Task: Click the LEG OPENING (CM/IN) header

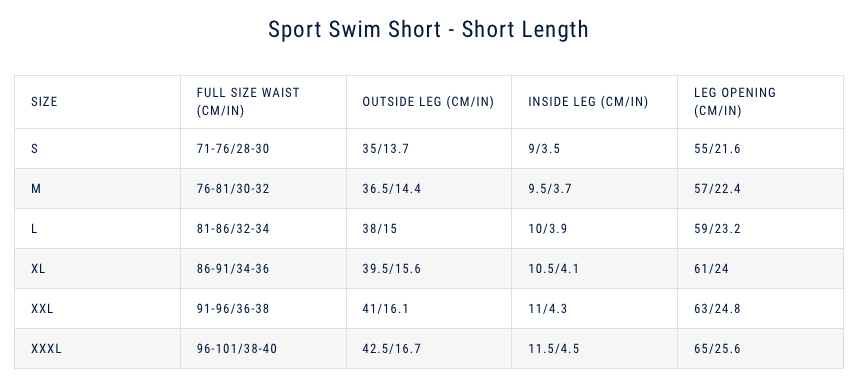Action: pyautogui.click(x=735, y=102)
